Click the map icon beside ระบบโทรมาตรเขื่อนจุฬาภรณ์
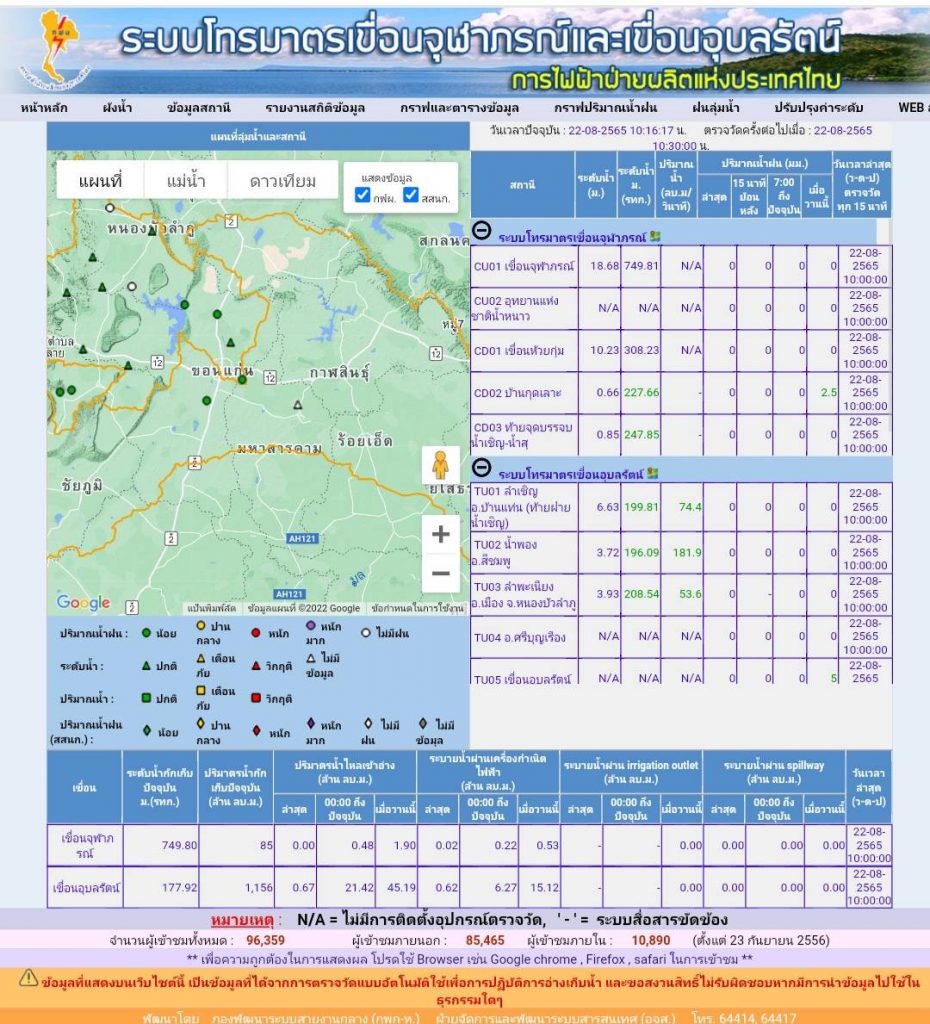This screenshot has width=930, height=1024. (x=654, y=236)
